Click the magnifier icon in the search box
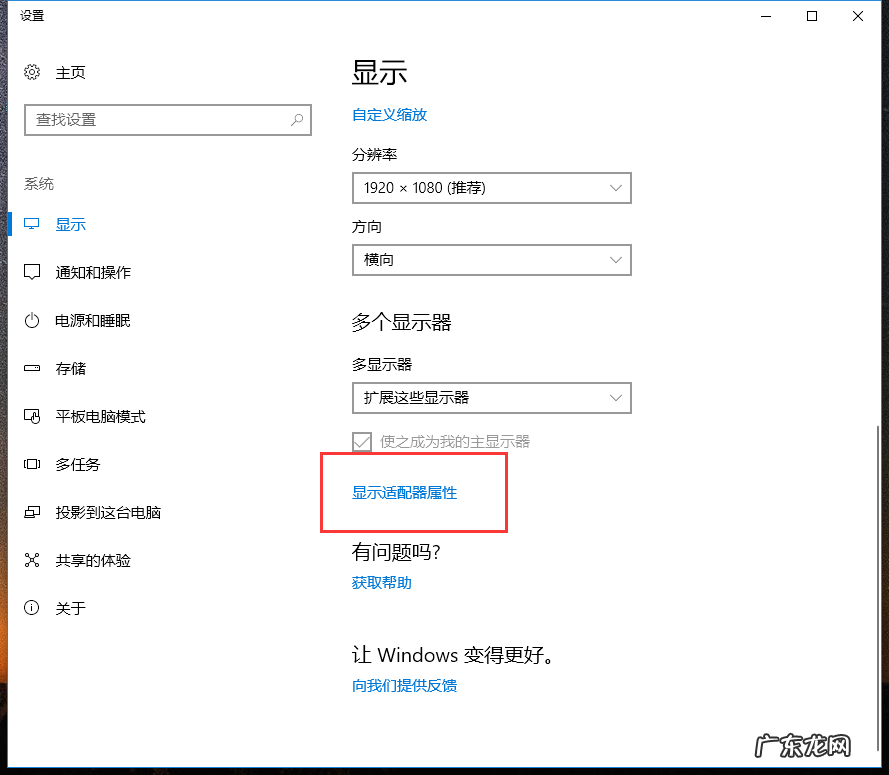The height and width of the screenshot is (775, 889). 295,120
